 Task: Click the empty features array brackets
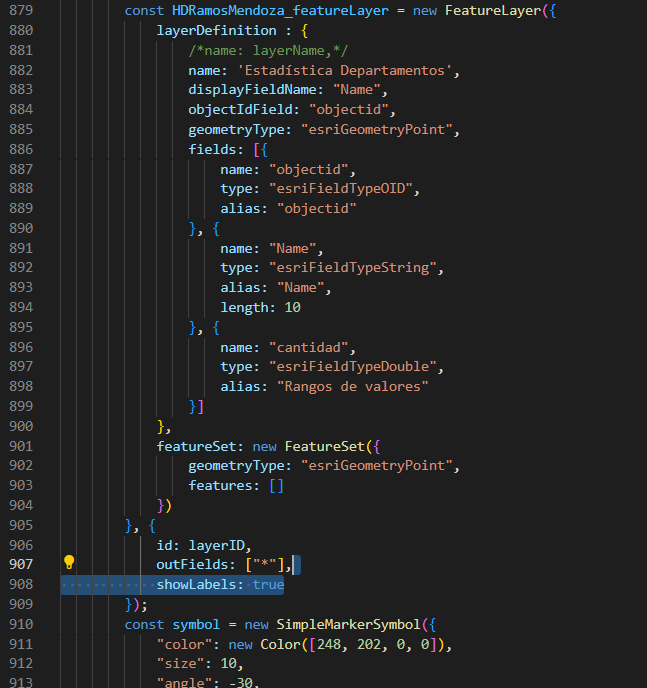[x=276, y=486]
